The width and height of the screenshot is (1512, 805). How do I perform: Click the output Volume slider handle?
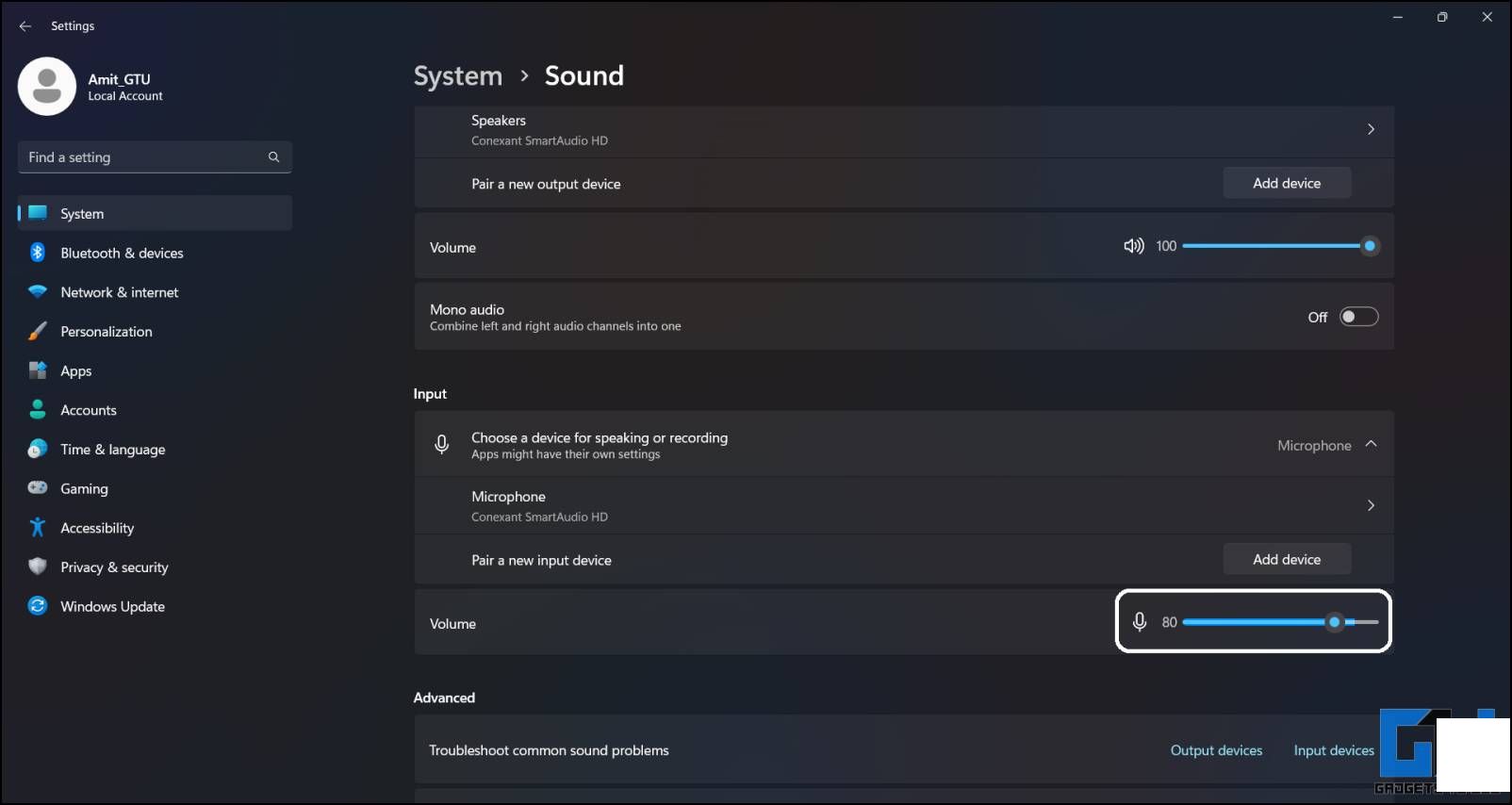(x=1370, y=246)
